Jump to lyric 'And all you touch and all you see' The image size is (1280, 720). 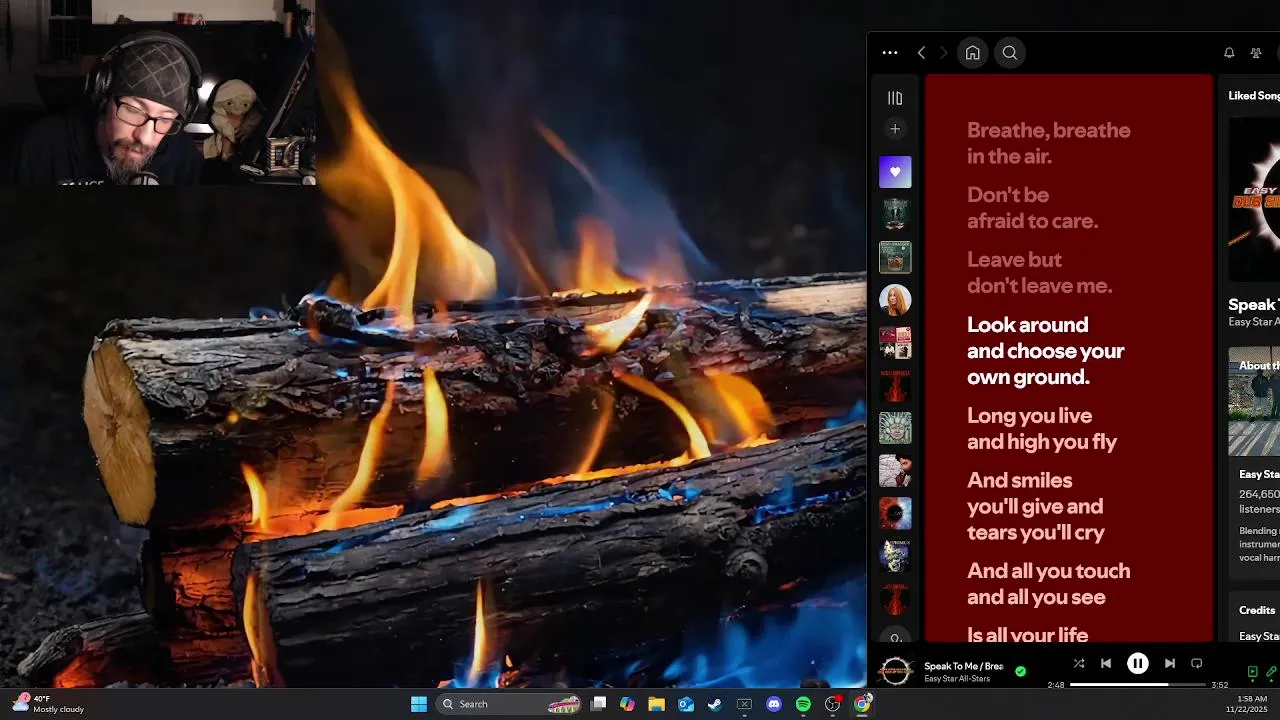coord(1048,584)
